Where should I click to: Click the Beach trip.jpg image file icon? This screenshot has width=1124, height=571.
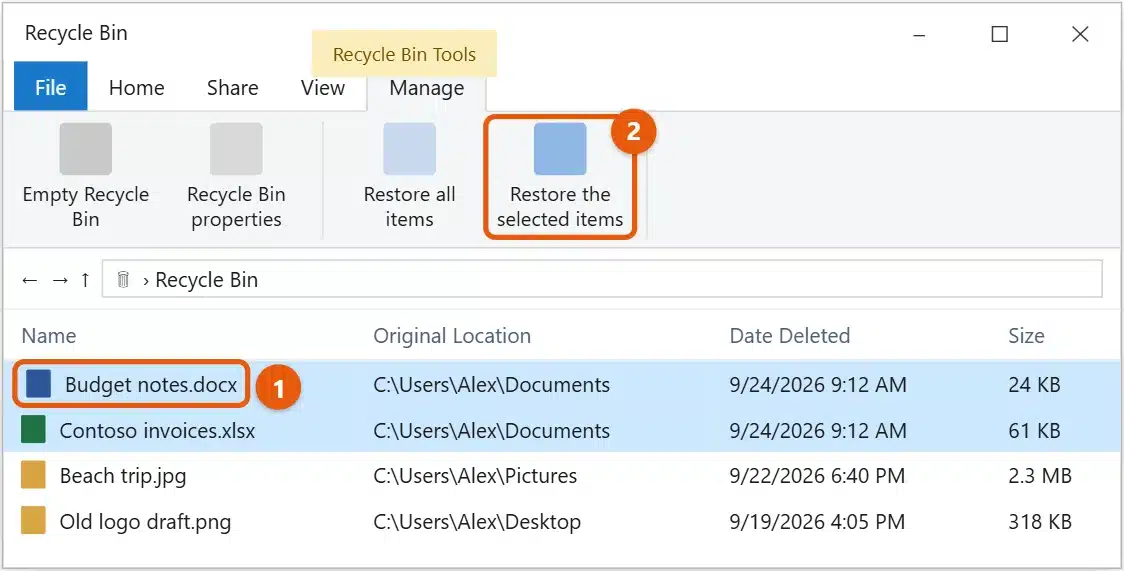34,475
